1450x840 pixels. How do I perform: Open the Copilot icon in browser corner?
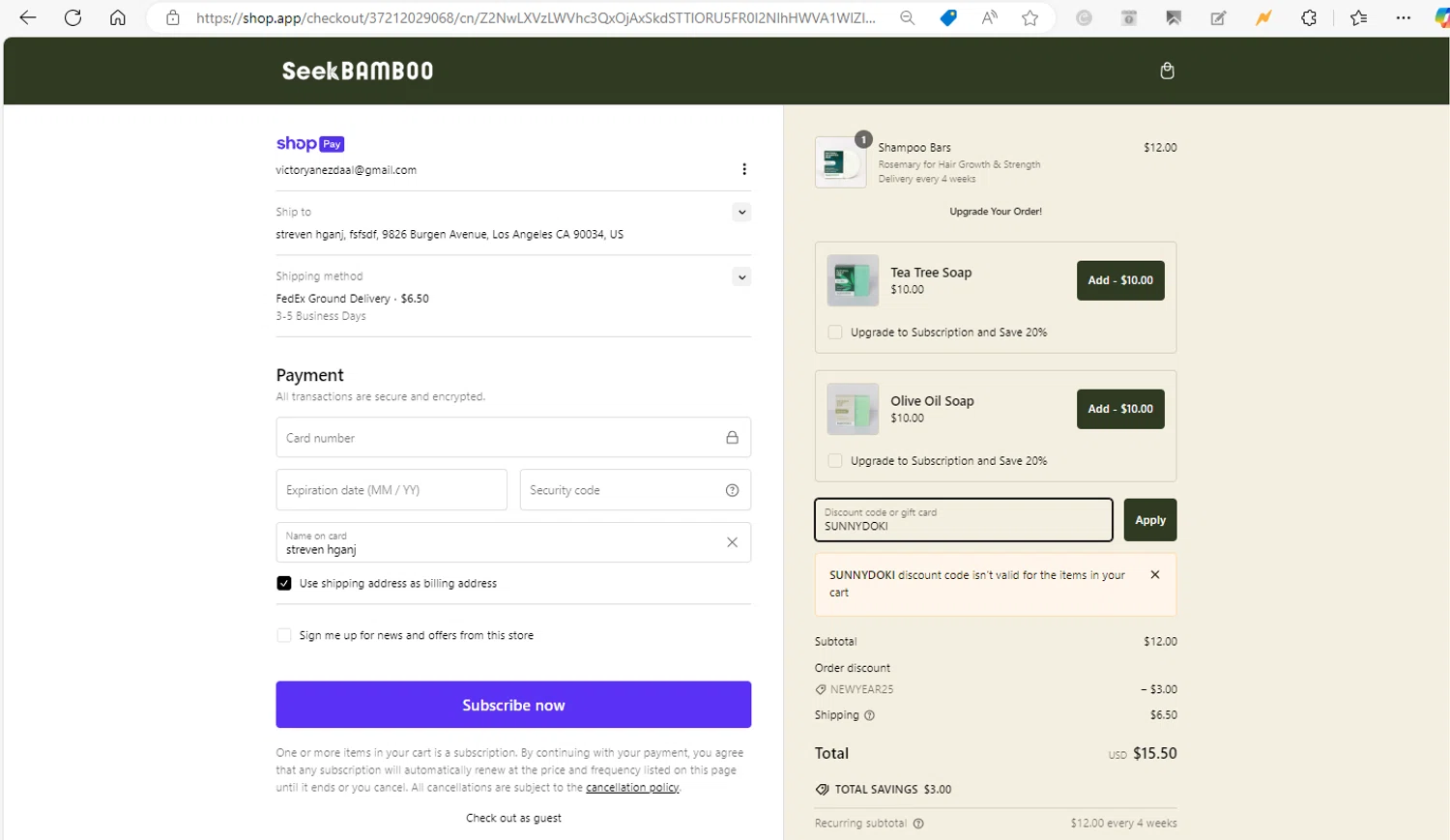(x=1441, y=17)
